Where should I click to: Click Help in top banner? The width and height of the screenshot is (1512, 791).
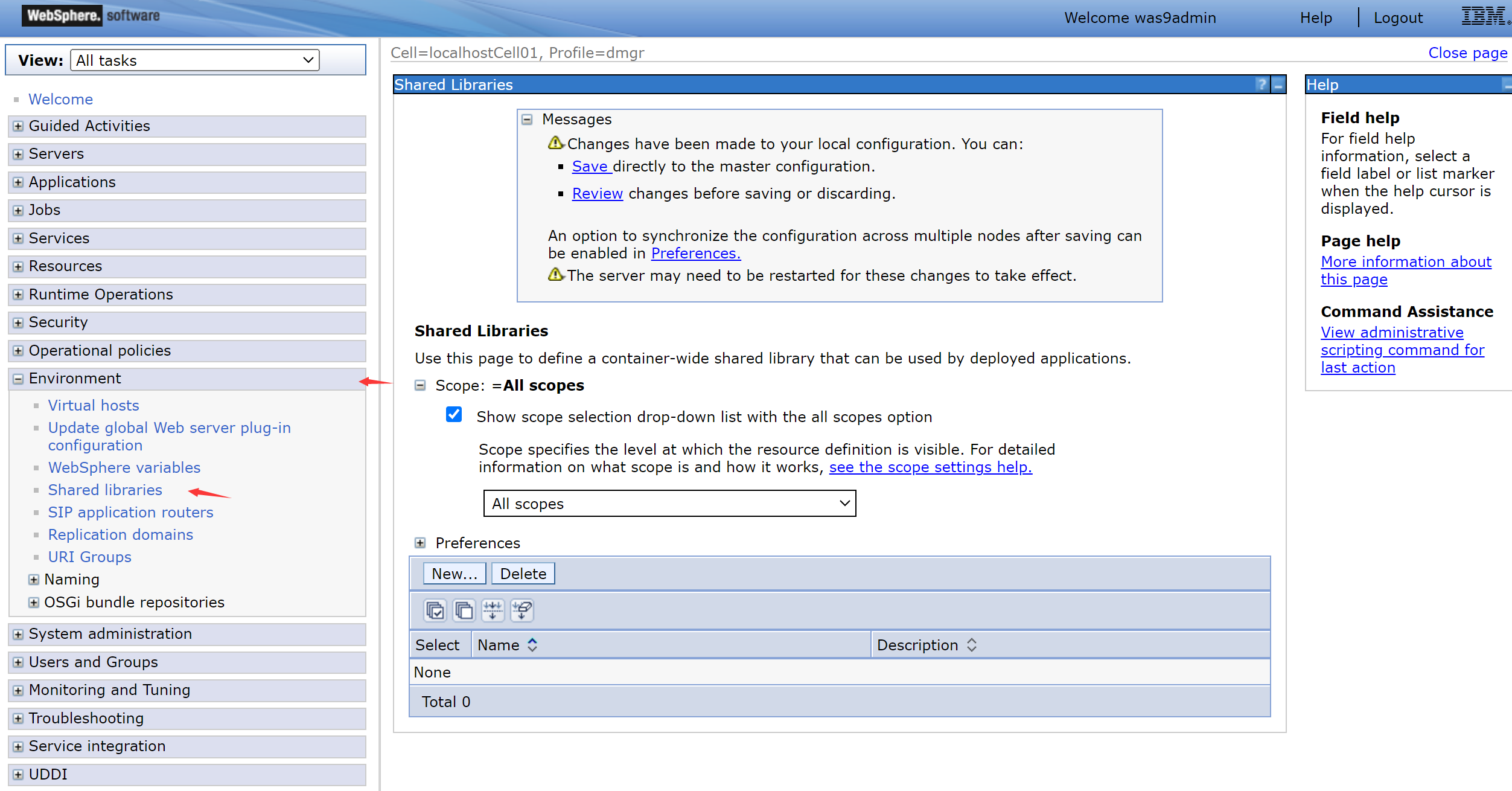(x=1316, y=18)
